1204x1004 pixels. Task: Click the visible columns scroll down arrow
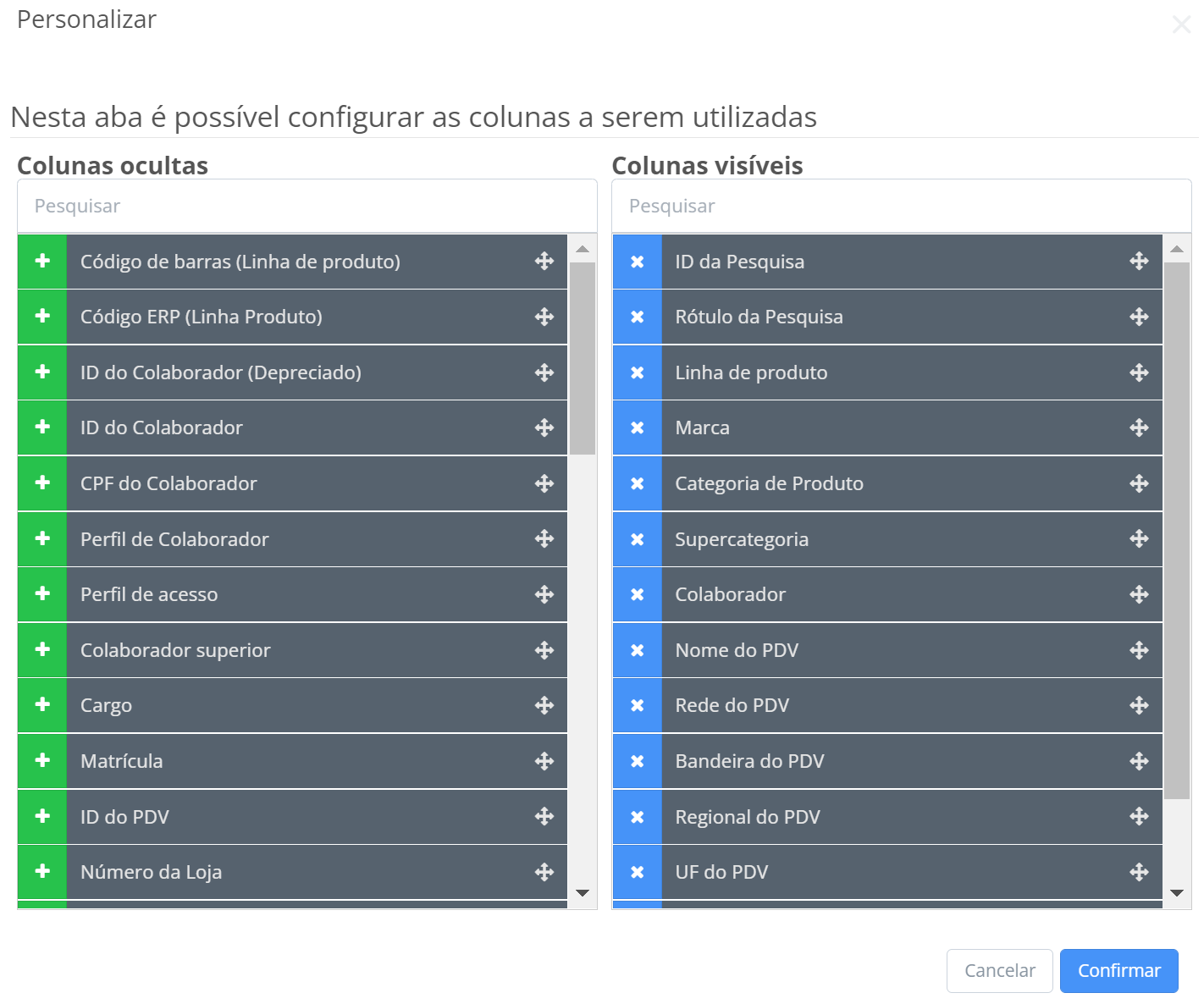1177,893
